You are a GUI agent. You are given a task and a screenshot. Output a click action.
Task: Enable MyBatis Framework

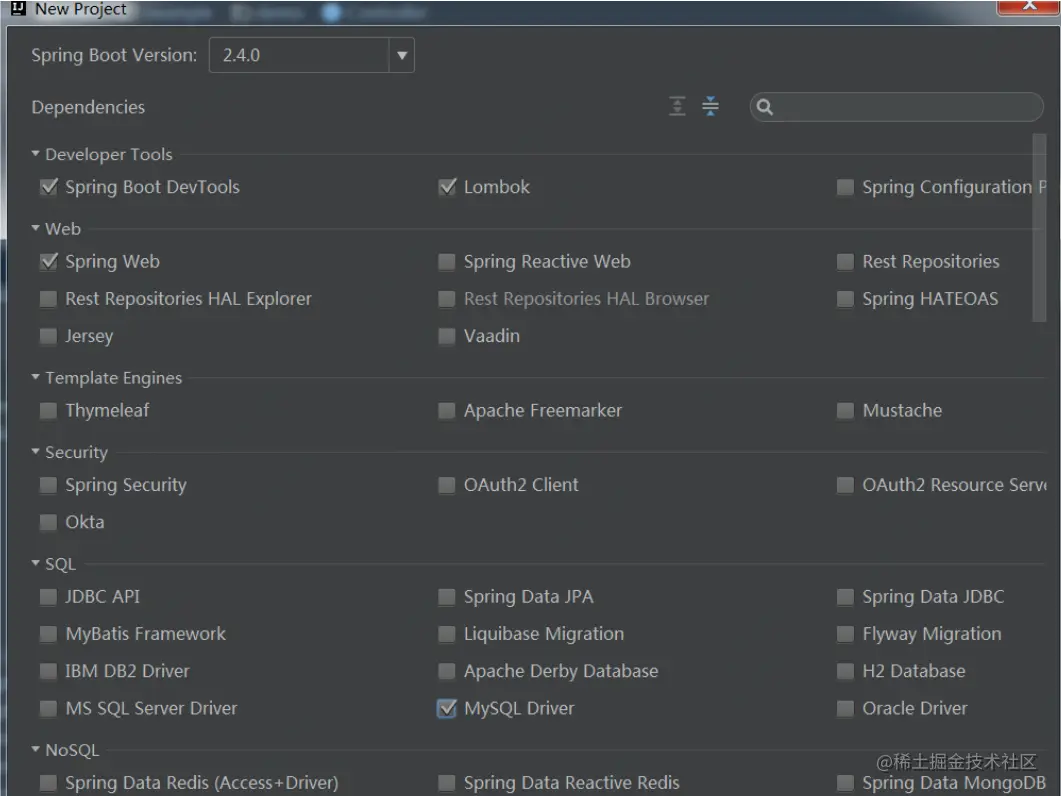(48, 634)
